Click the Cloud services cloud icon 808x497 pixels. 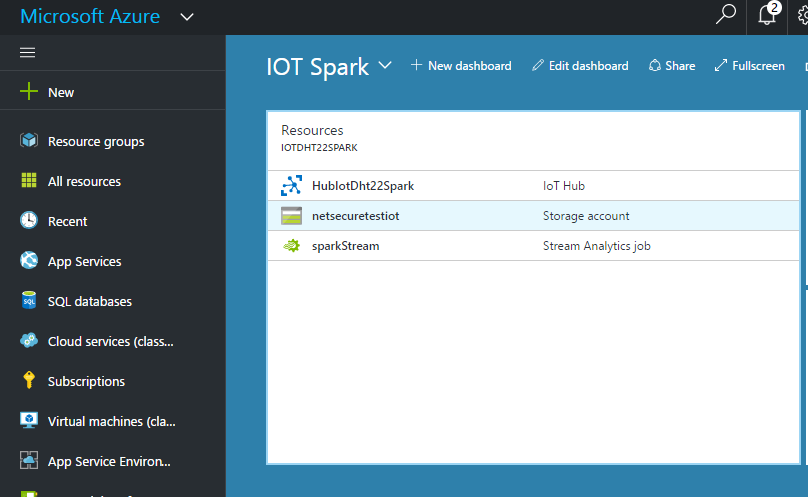(29, 340)
